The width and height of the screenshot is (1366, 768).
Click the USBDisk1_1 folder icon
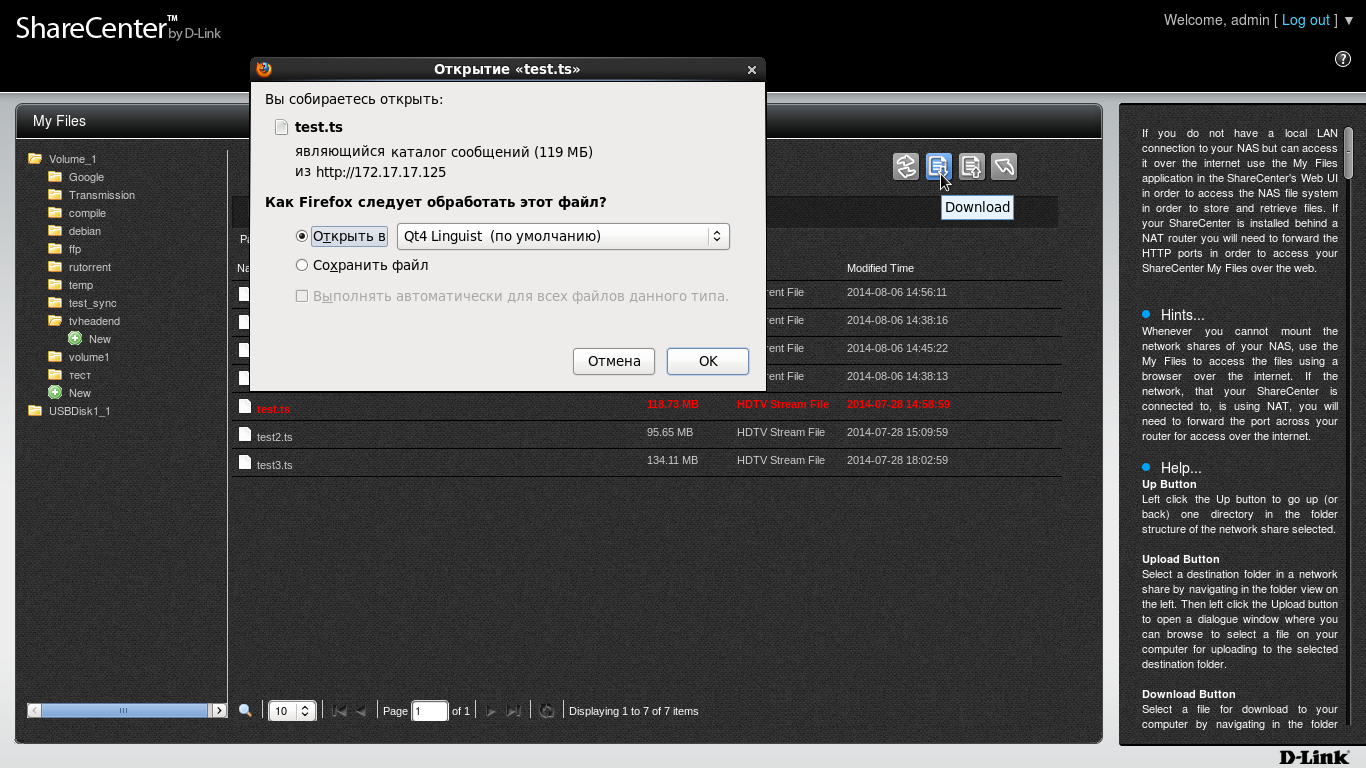point(35,410)
